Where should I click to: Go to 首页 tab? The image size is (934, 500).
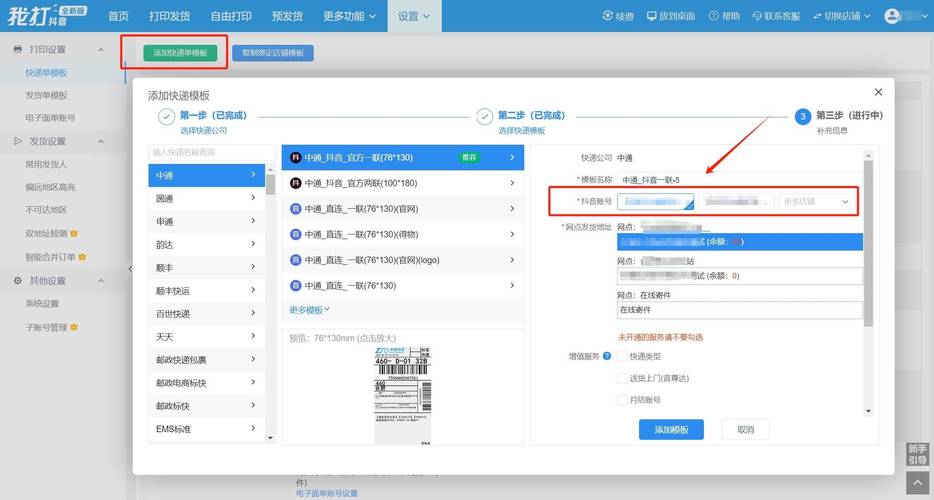[119, 16]
